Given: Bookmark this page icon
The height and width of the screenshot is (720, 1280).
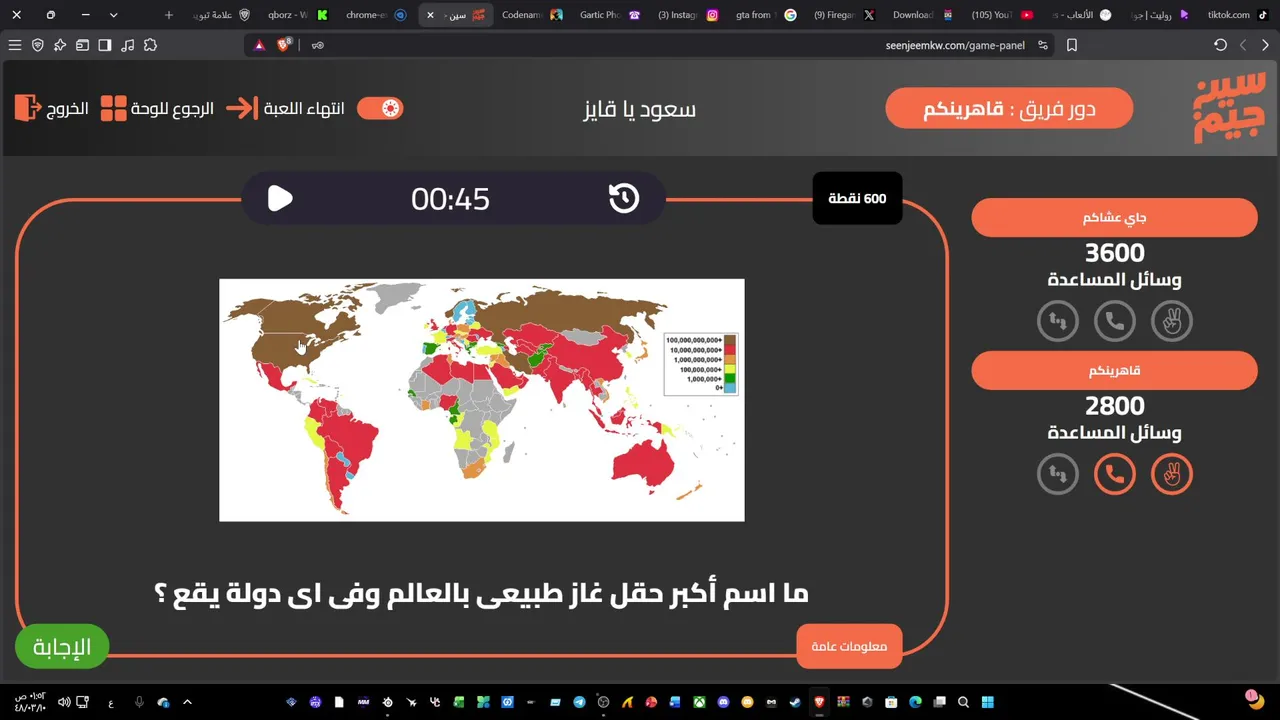Looking at the screenshot, I should click(1072, 45).
